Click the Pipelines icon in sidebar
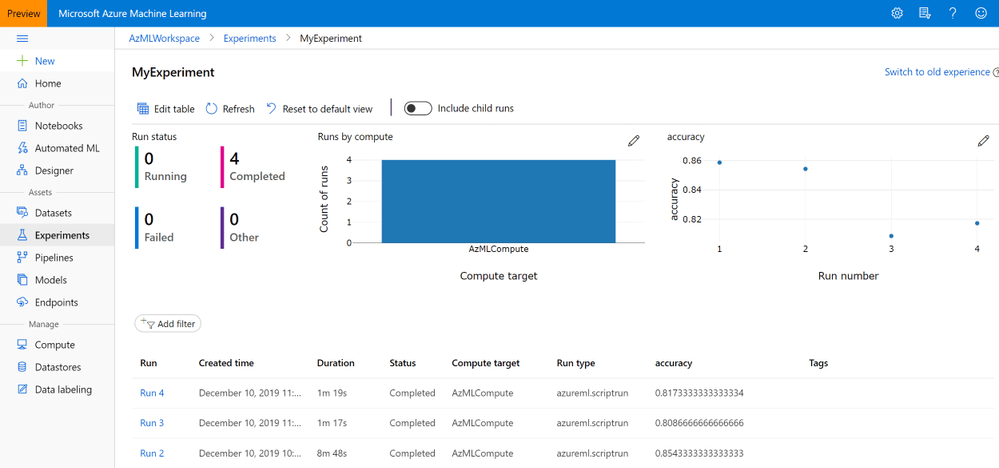This screenshot has width=999, height=468. [x=22, y=258]
